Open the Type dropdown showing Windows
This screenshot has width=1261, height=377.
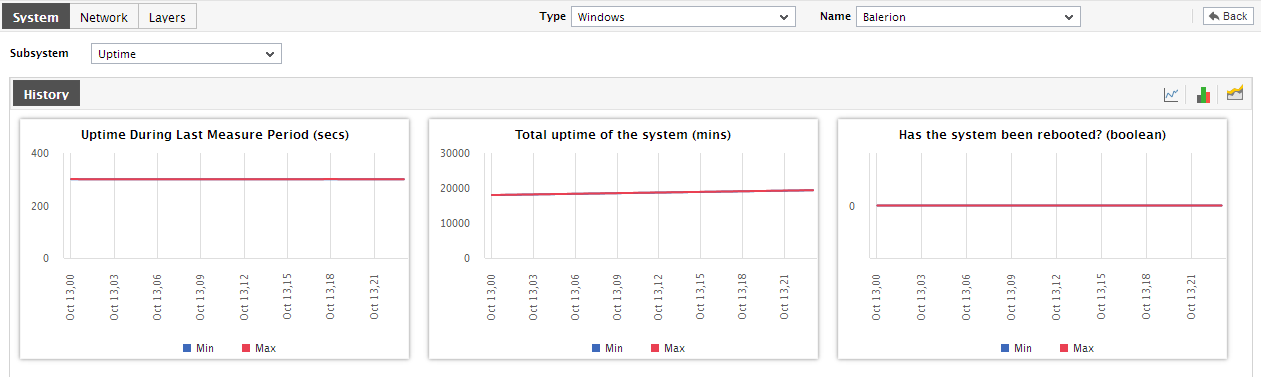pyautogui.click(x=683, y=17)
